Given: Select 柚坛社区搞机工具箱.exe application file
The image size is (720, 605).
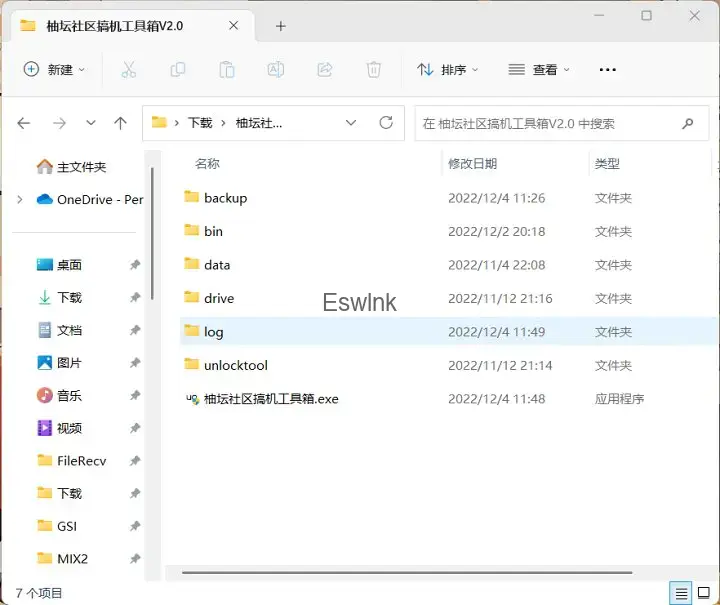Looking at the screenshot, I should click(x=270, y=399).
